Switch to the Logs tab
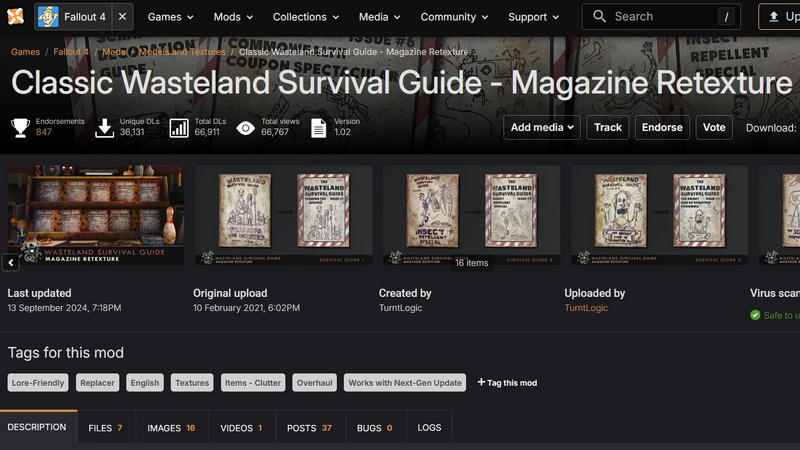This screenshot has height=450, width=800. (429, 428)
